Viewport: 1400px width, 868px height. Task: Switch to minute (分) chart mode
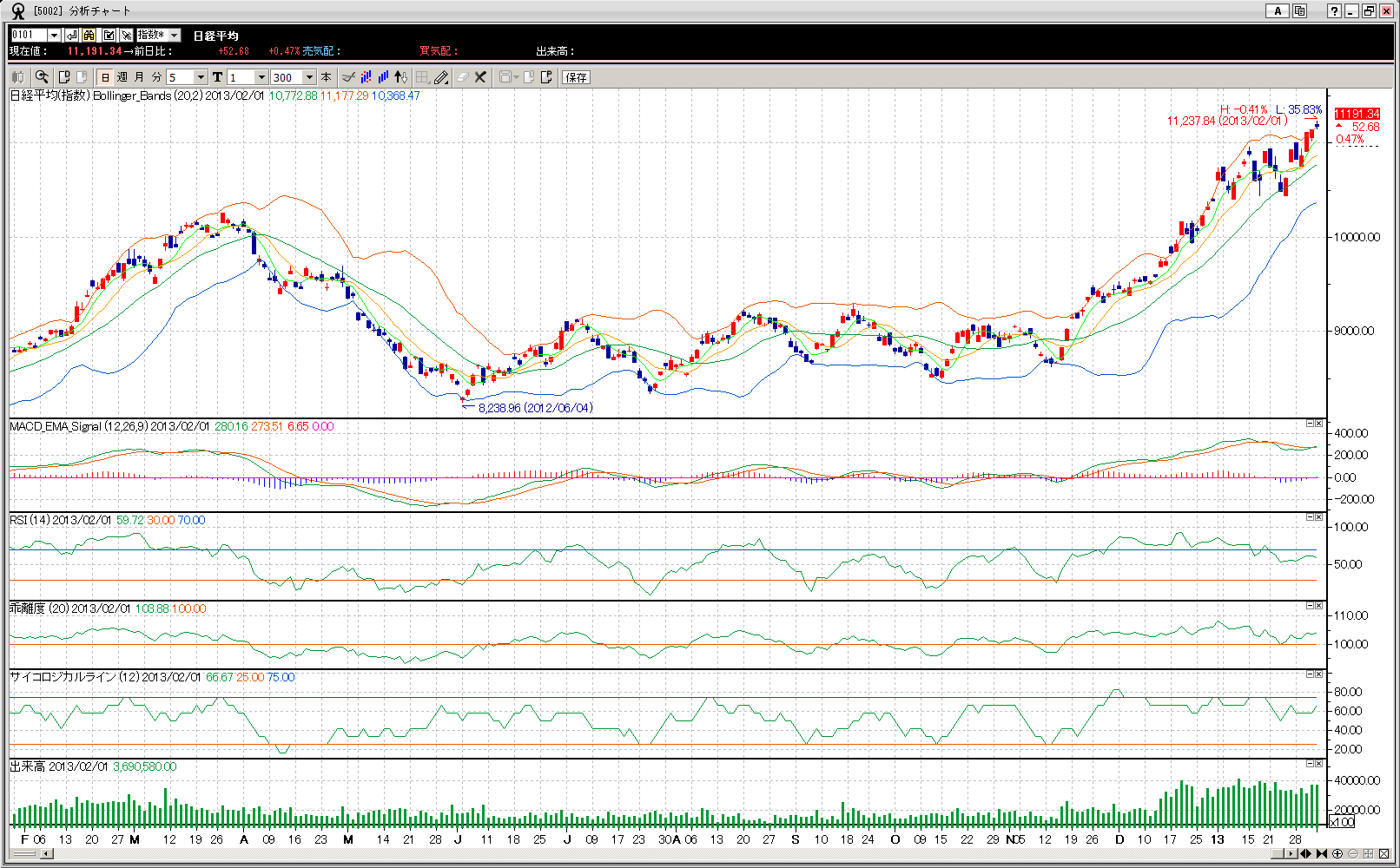click(x=156, y=77)
